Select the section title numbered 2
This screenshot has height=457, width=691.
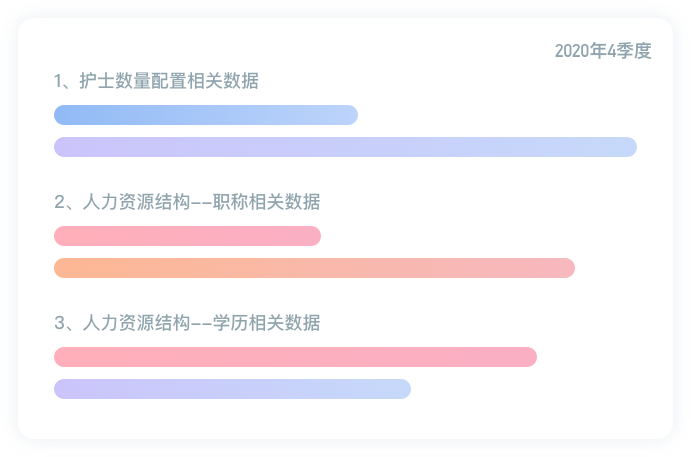coord(187,202)
